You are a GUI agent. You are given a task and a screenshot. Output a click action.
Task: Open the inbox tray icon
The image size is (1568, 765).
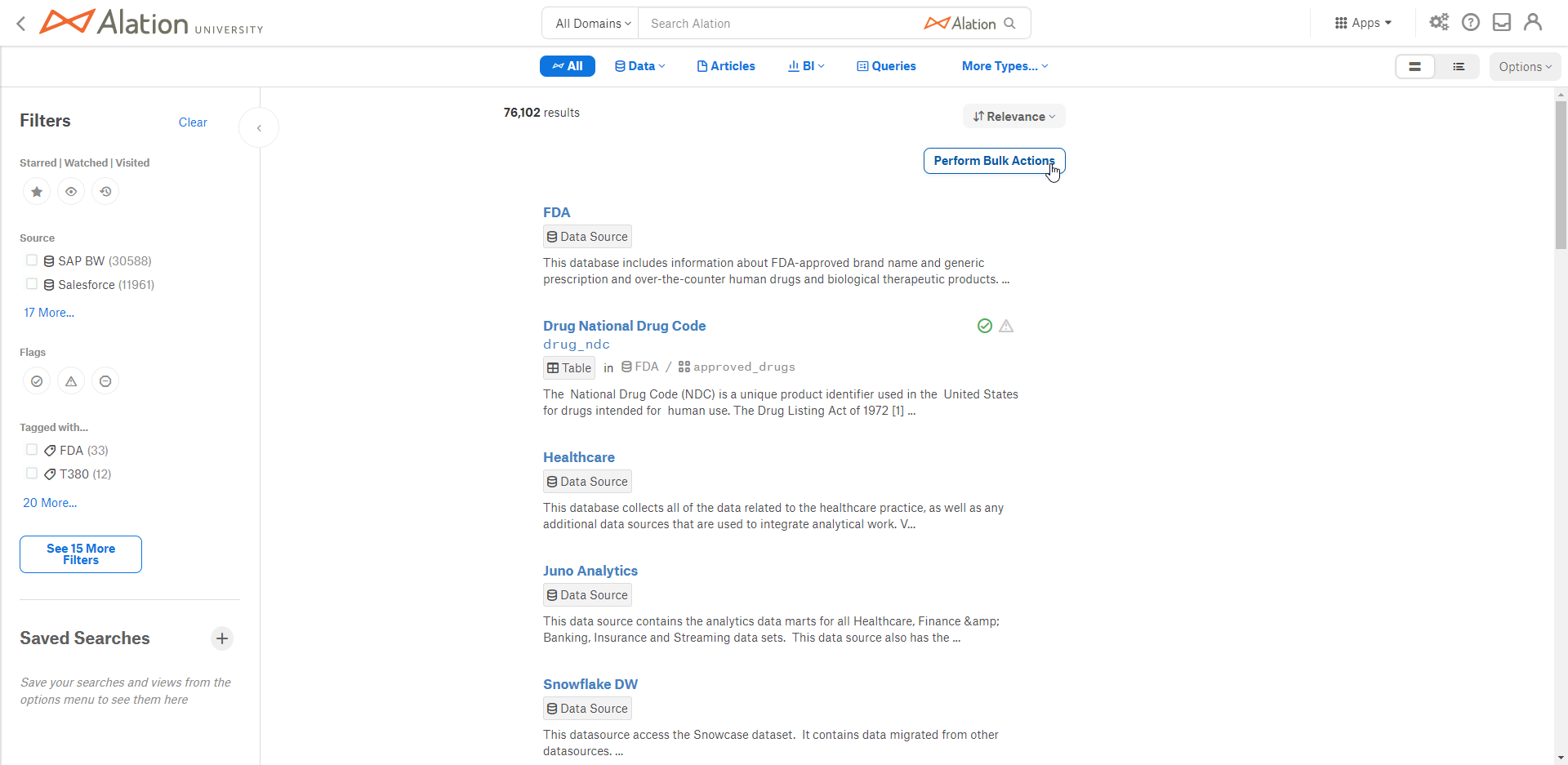pyautogui.click(x=1502, y=22)
